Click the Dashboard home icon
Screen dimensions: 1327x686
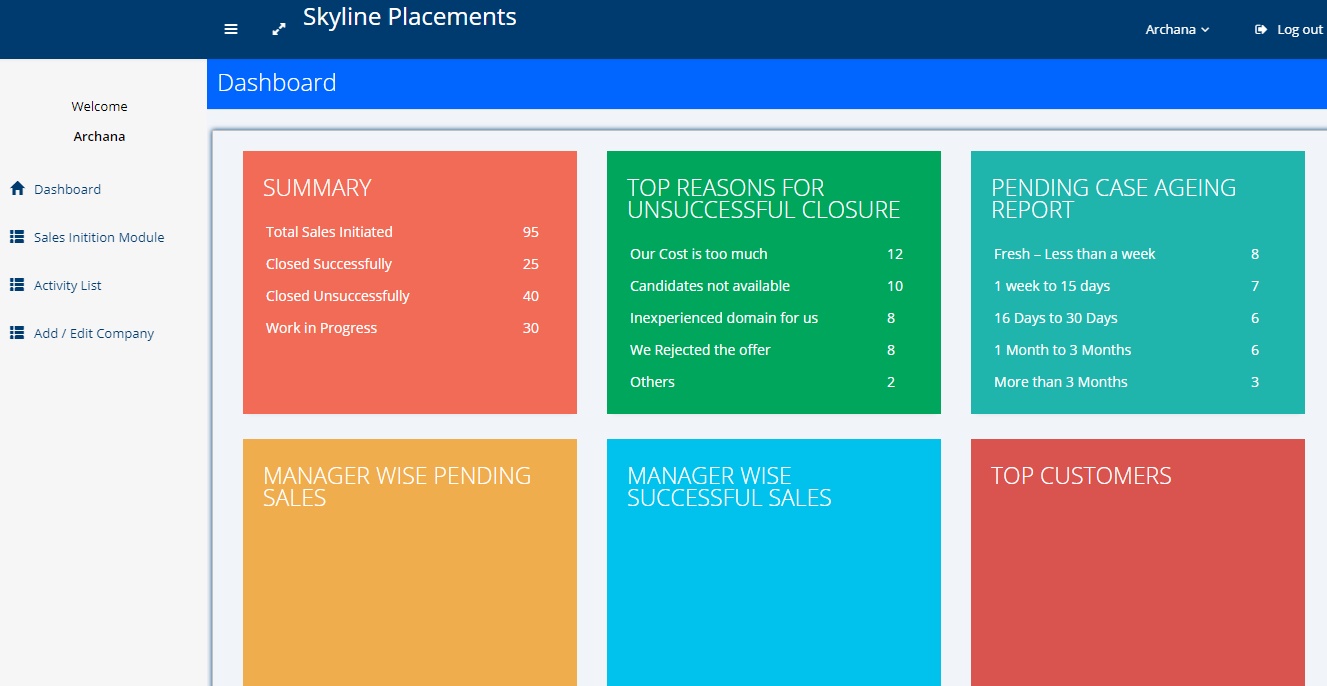(17, 188)
